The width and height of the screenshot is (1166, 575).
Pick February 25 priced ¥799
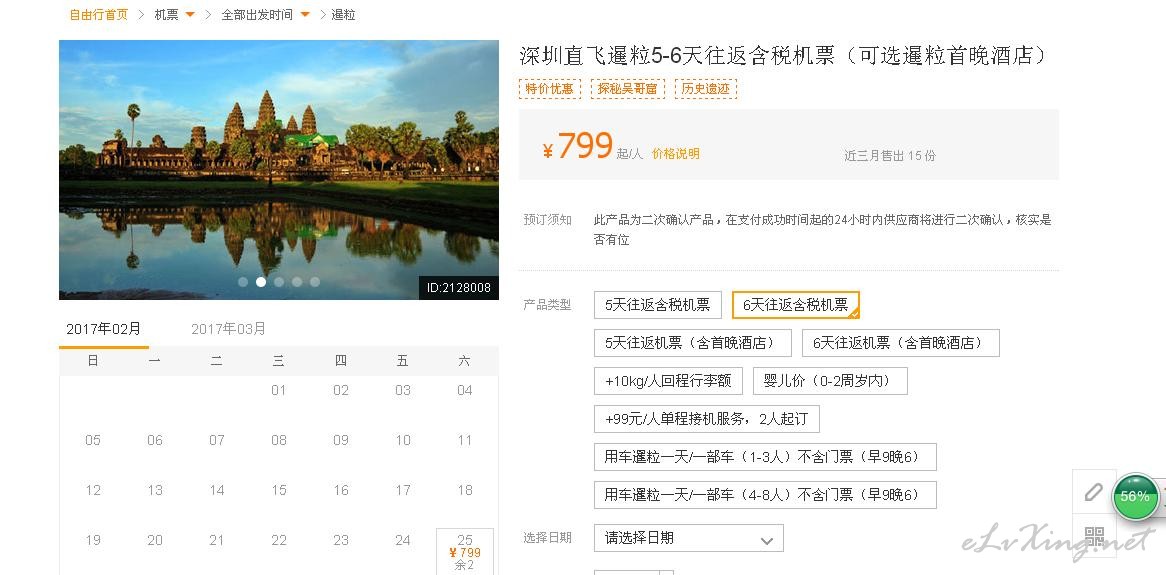tap(465, 552)
